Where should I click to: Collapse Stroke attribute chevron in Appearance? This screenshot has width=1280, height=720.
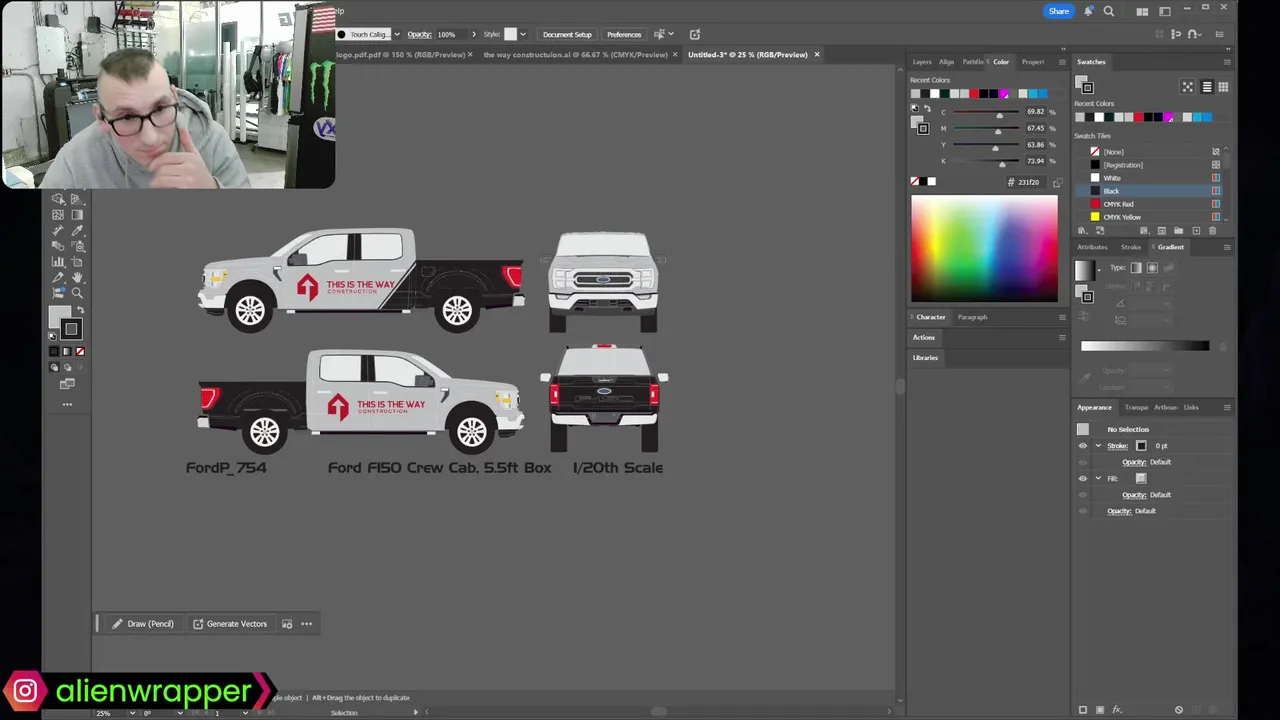(x=1098, y=446)
